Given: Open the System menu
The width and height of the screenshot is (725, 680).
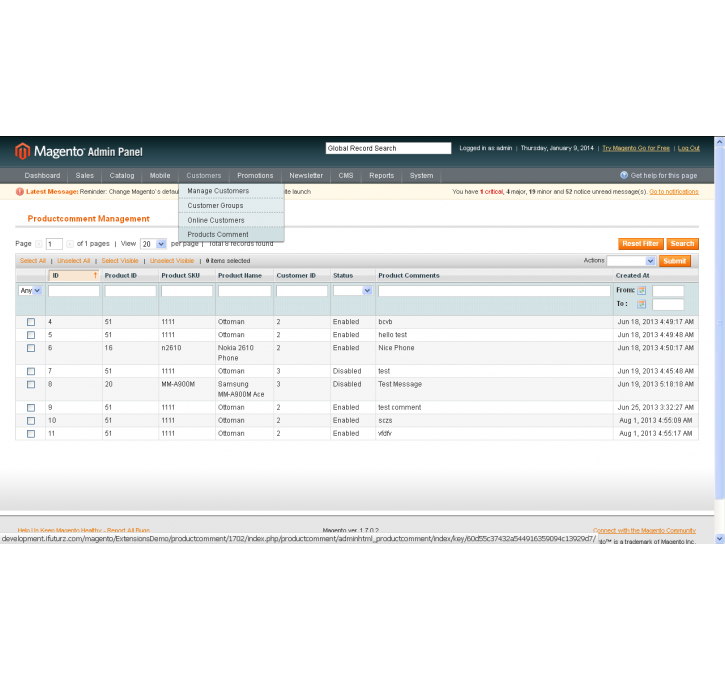Looking at the screenshot, I should coord(422,176).
